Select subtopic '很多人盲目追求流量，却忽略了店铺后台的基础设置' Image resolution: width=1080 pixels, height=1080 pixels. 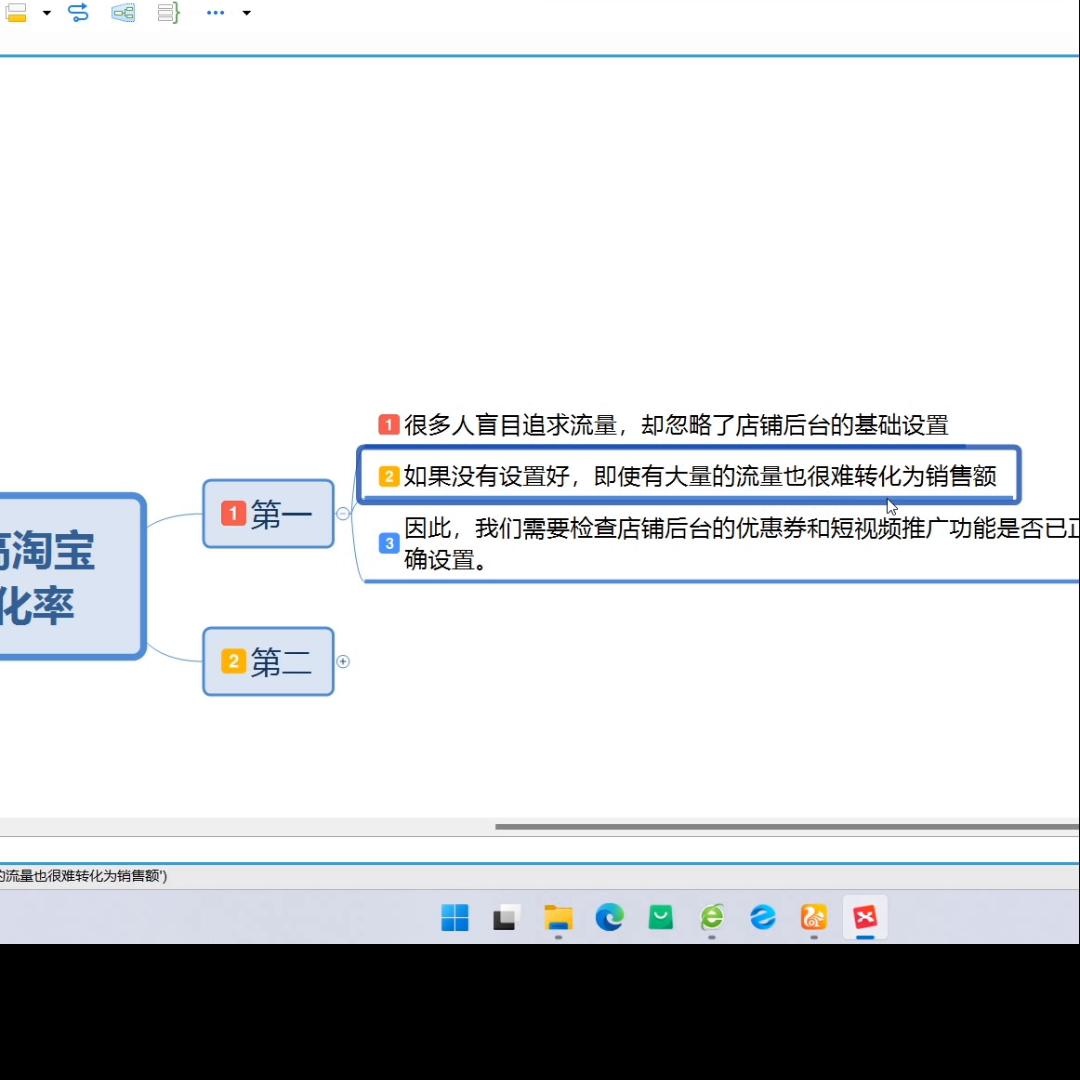click(x=664, y=425)
